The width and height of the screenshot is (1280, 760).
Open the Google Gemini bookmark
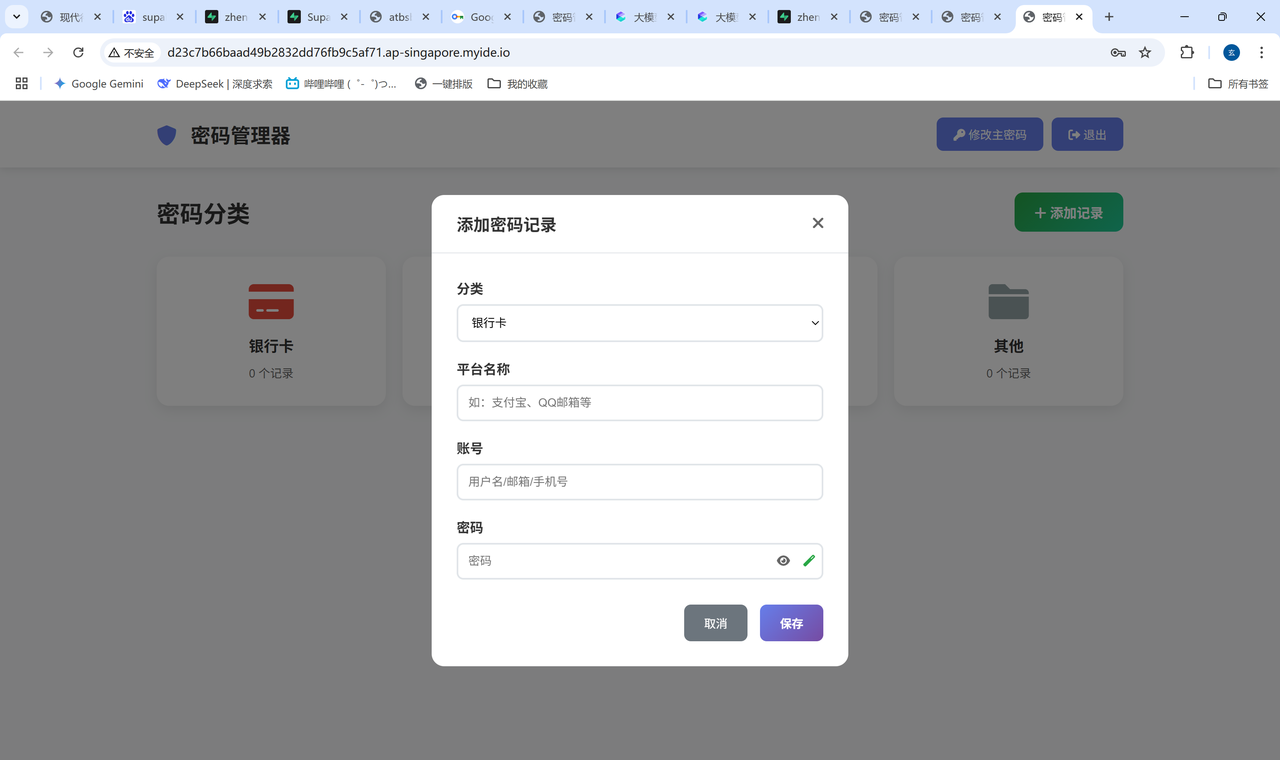[x=98, y=84]
